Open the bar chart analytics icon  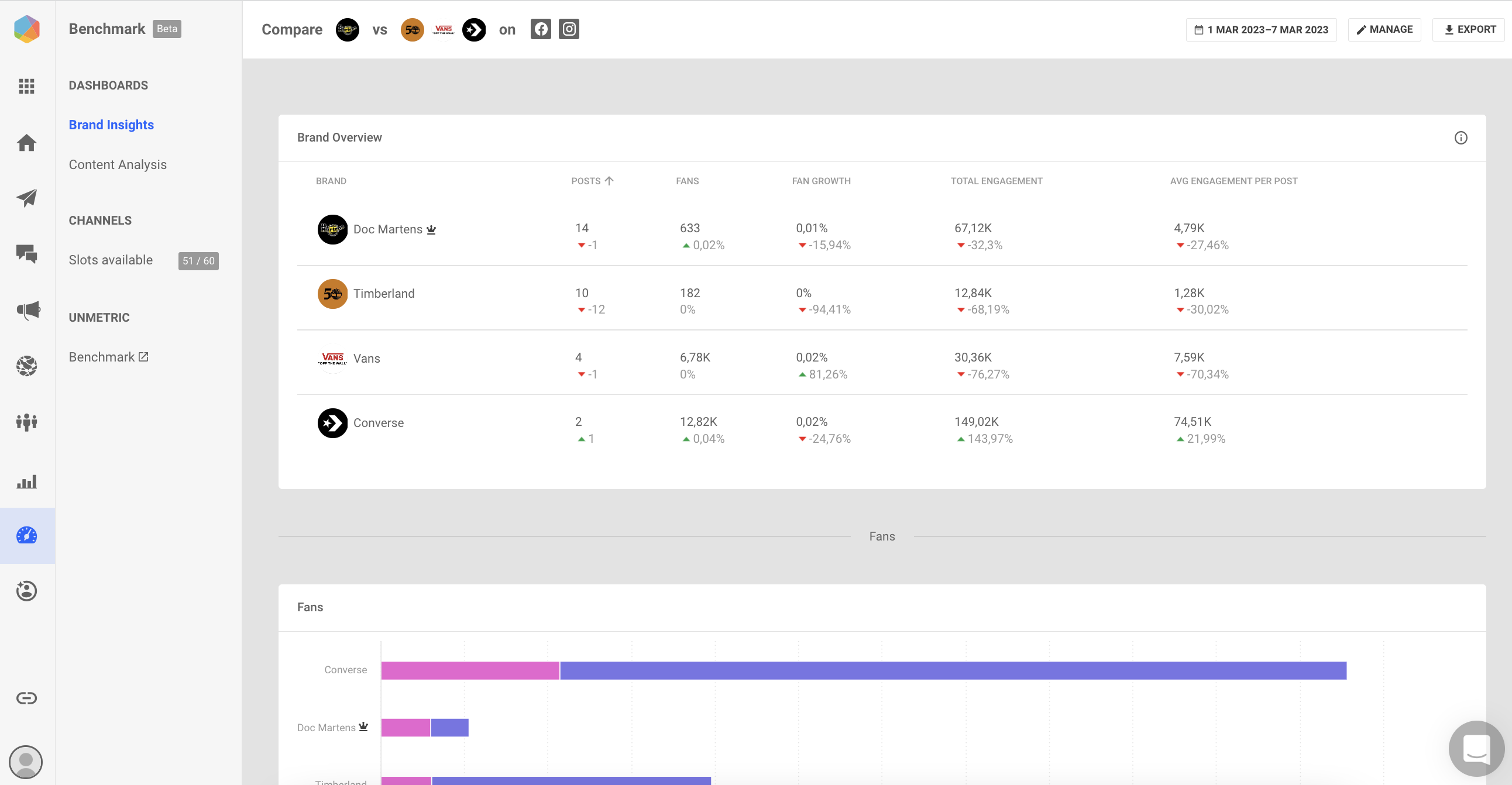pyautogui.click(x=26, y=481)
